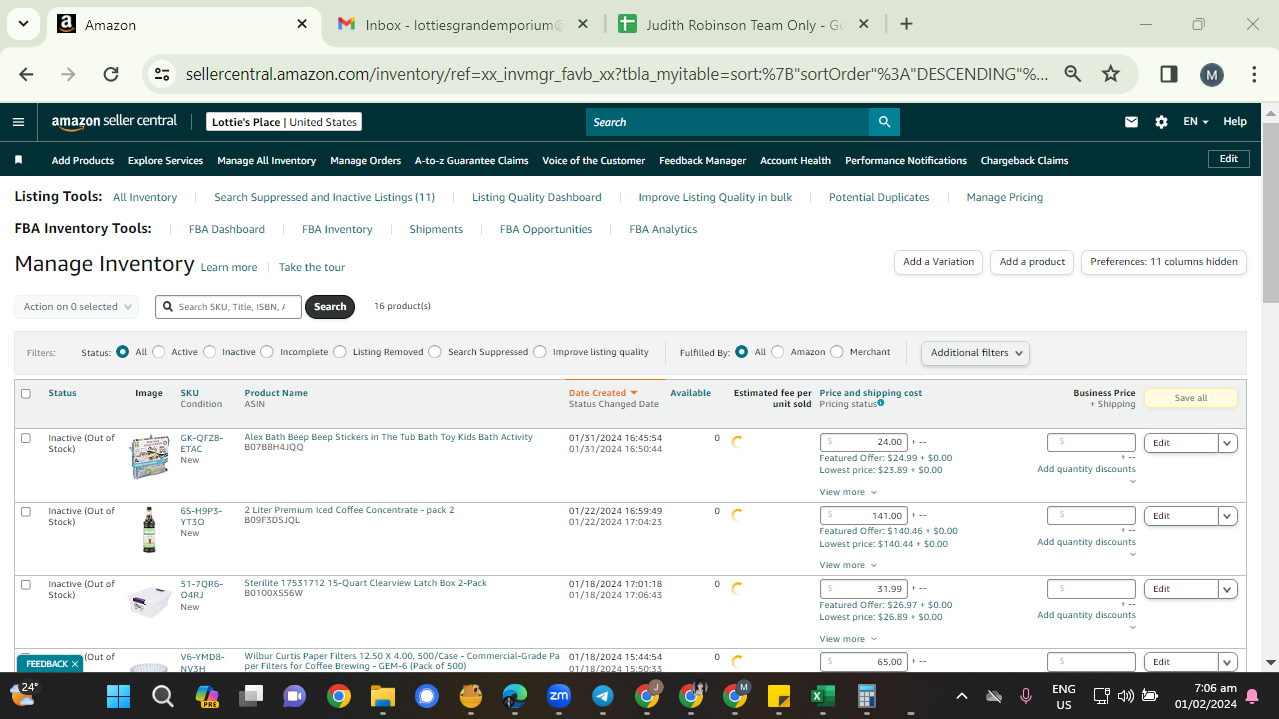Image resolution: width=1279 pixels, height=719 pixels.
Task: Tick the select-all header checkbox
Action: pyautogui.click(x=26, y=393)
